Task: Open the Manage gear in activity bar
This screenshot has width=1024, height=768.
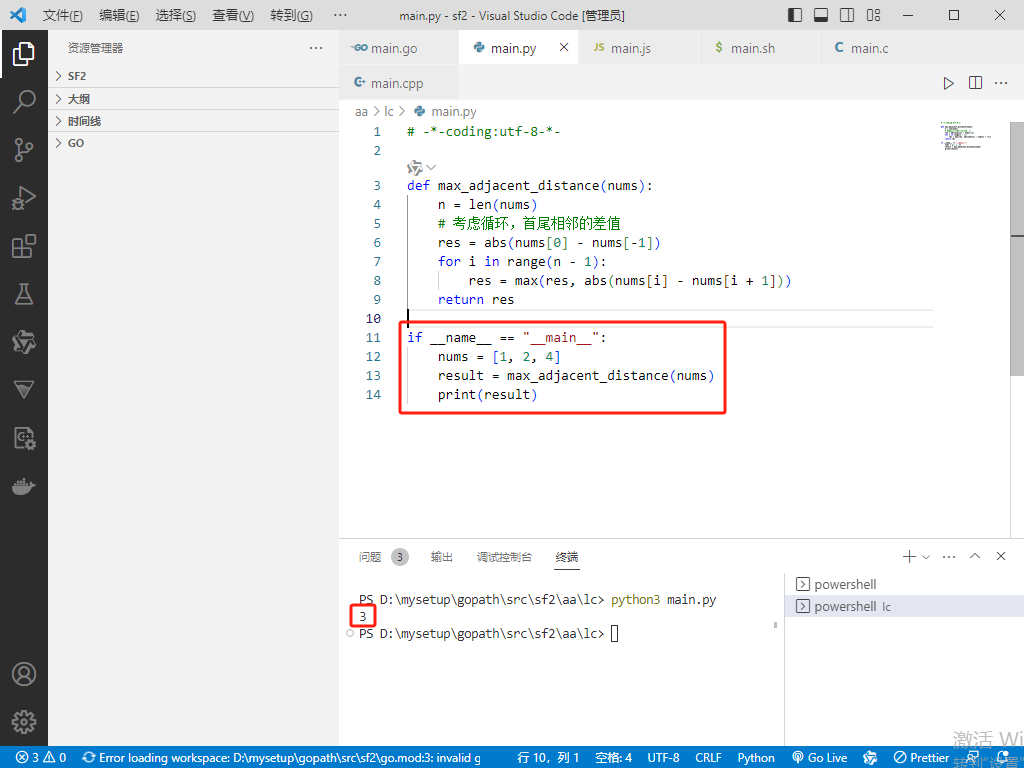Action: [x=24, y=722]
